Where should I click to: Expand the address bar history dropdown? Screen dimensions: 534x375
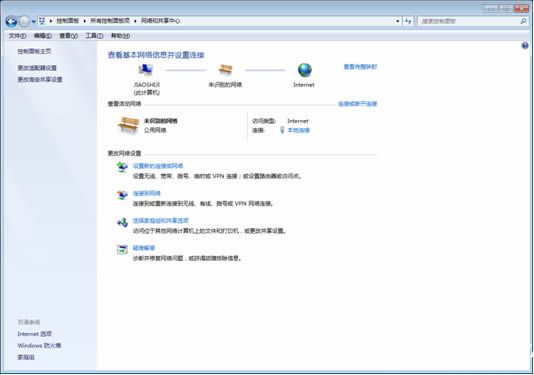tap(397, 21)
